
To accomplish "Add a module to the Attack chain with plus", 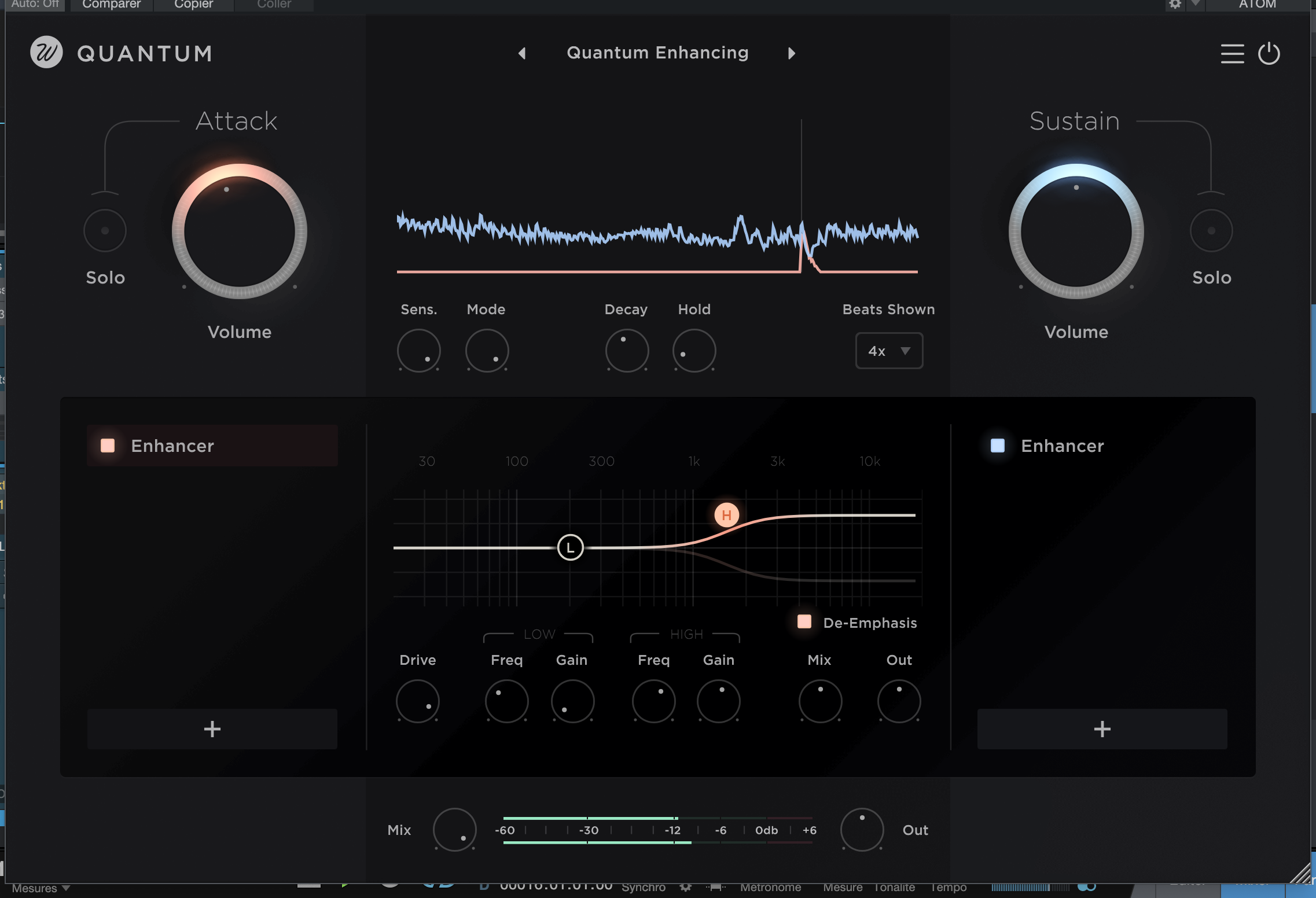I will [212, 729].
